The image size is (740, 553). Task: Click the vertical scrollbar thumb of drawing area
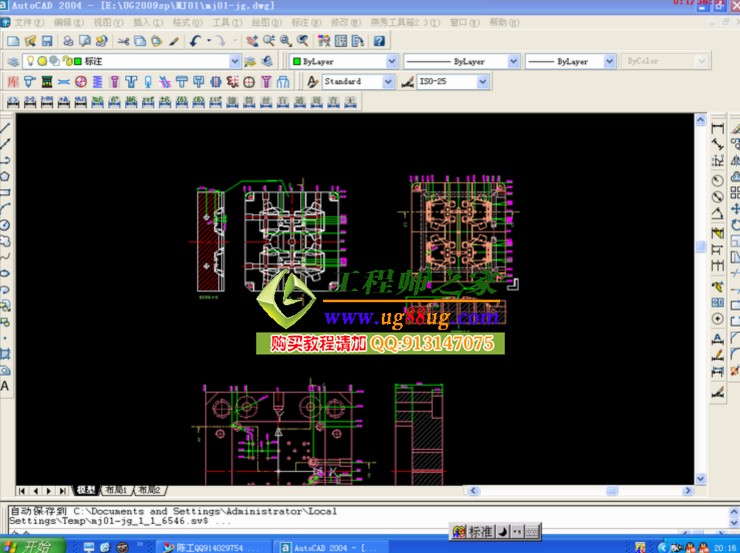(700, 247)
